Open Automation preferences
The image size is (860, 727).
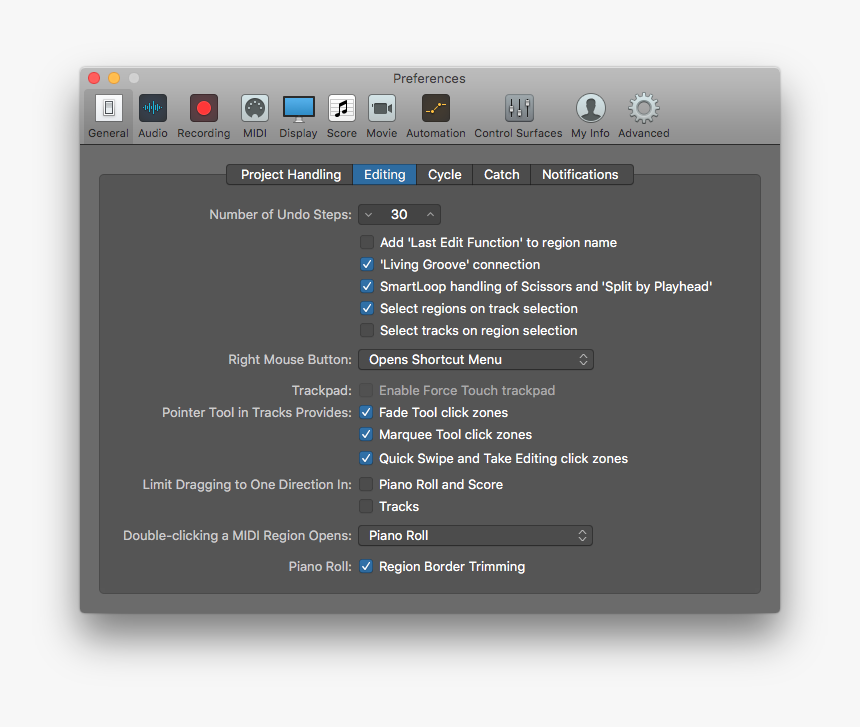click(x=435, y=110)
